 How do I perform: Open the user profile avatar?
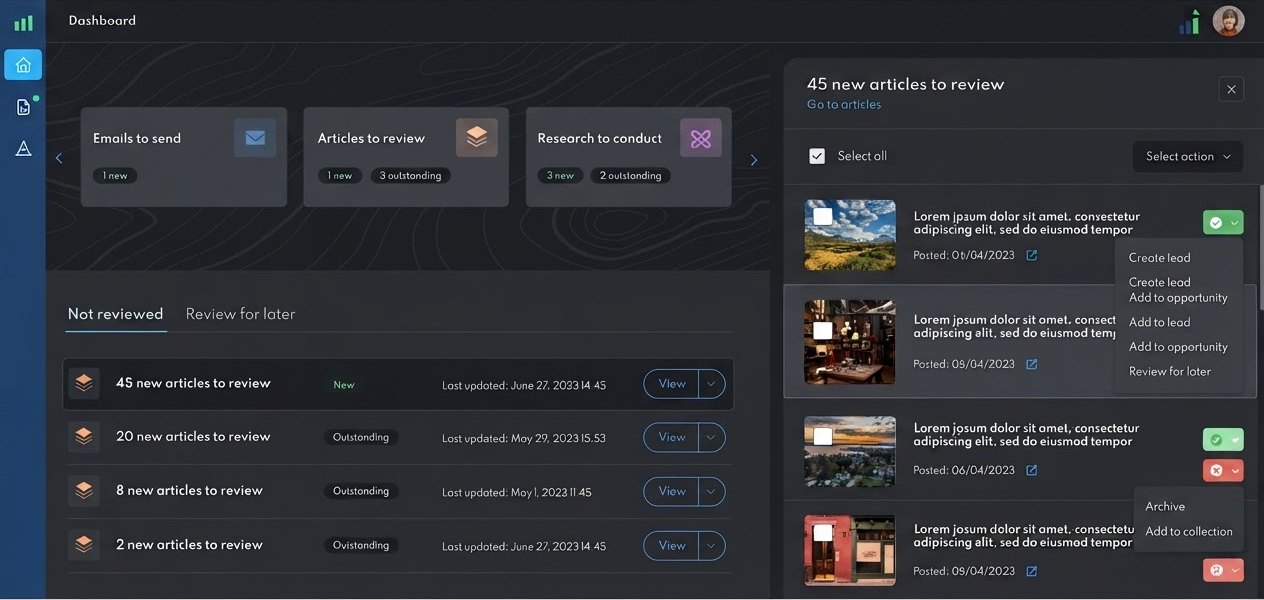[x=1229, y=21]
